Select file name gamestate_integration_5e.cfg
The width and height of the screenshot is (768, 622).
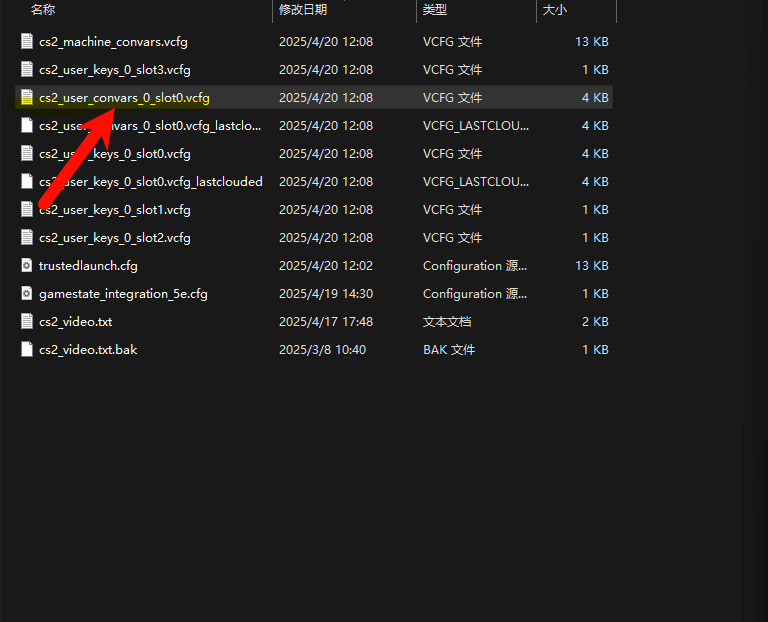click(123, 294)
